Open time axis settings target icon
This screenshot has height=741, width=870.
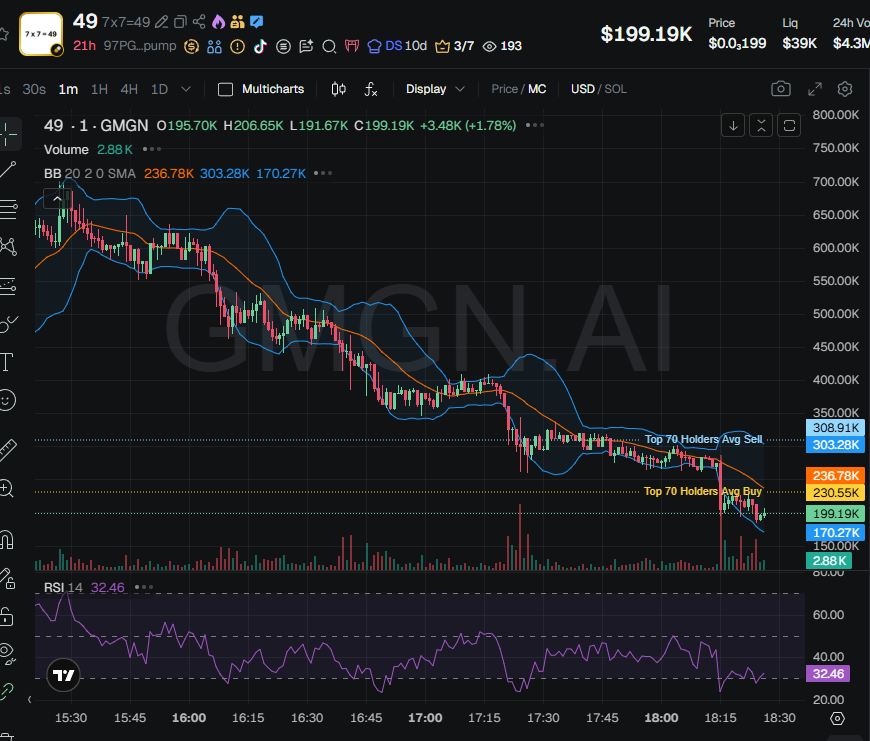click(837, 718)
